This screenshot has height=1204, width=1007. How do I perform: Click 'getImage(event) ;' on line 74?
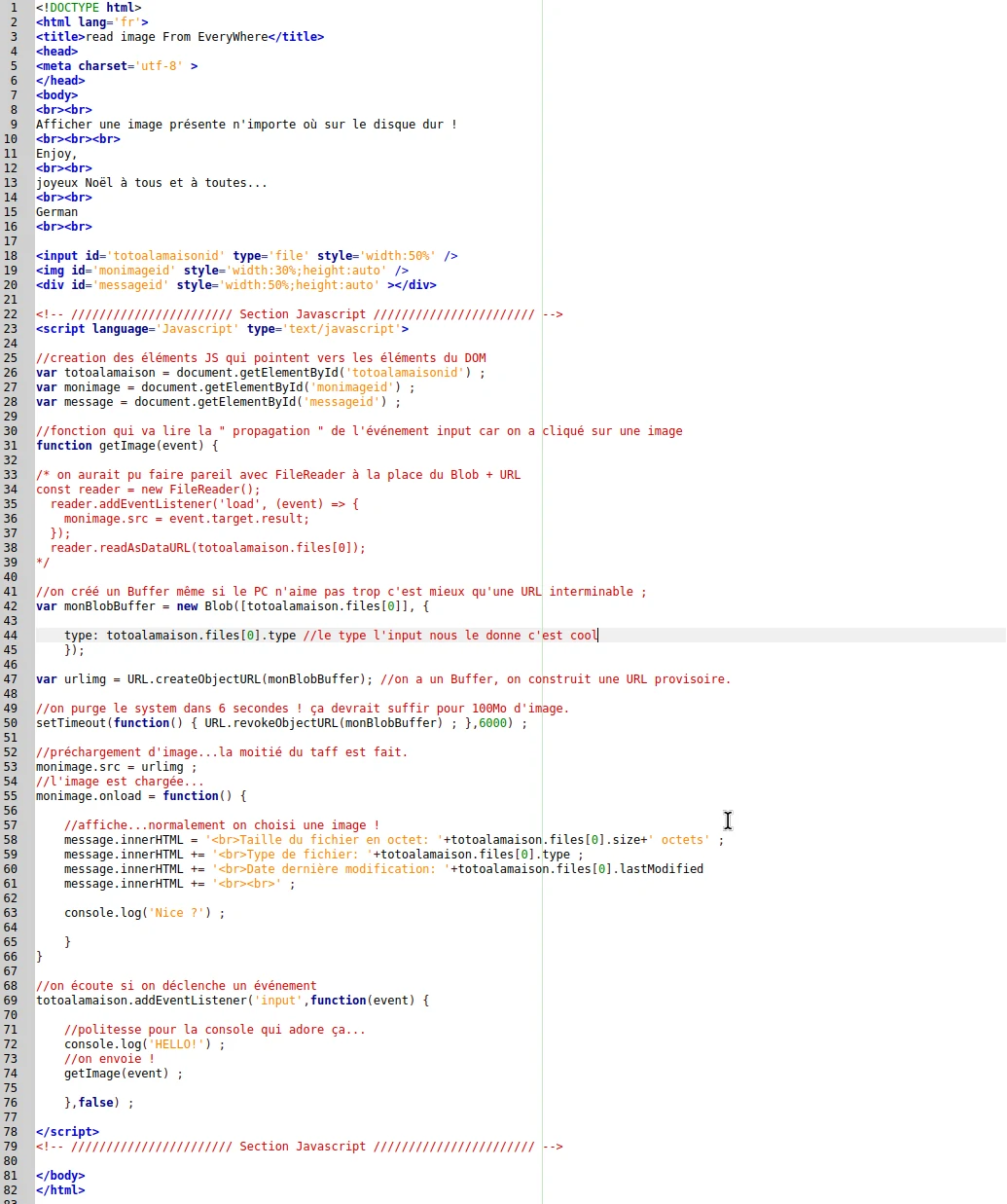tap(124, 1074)
